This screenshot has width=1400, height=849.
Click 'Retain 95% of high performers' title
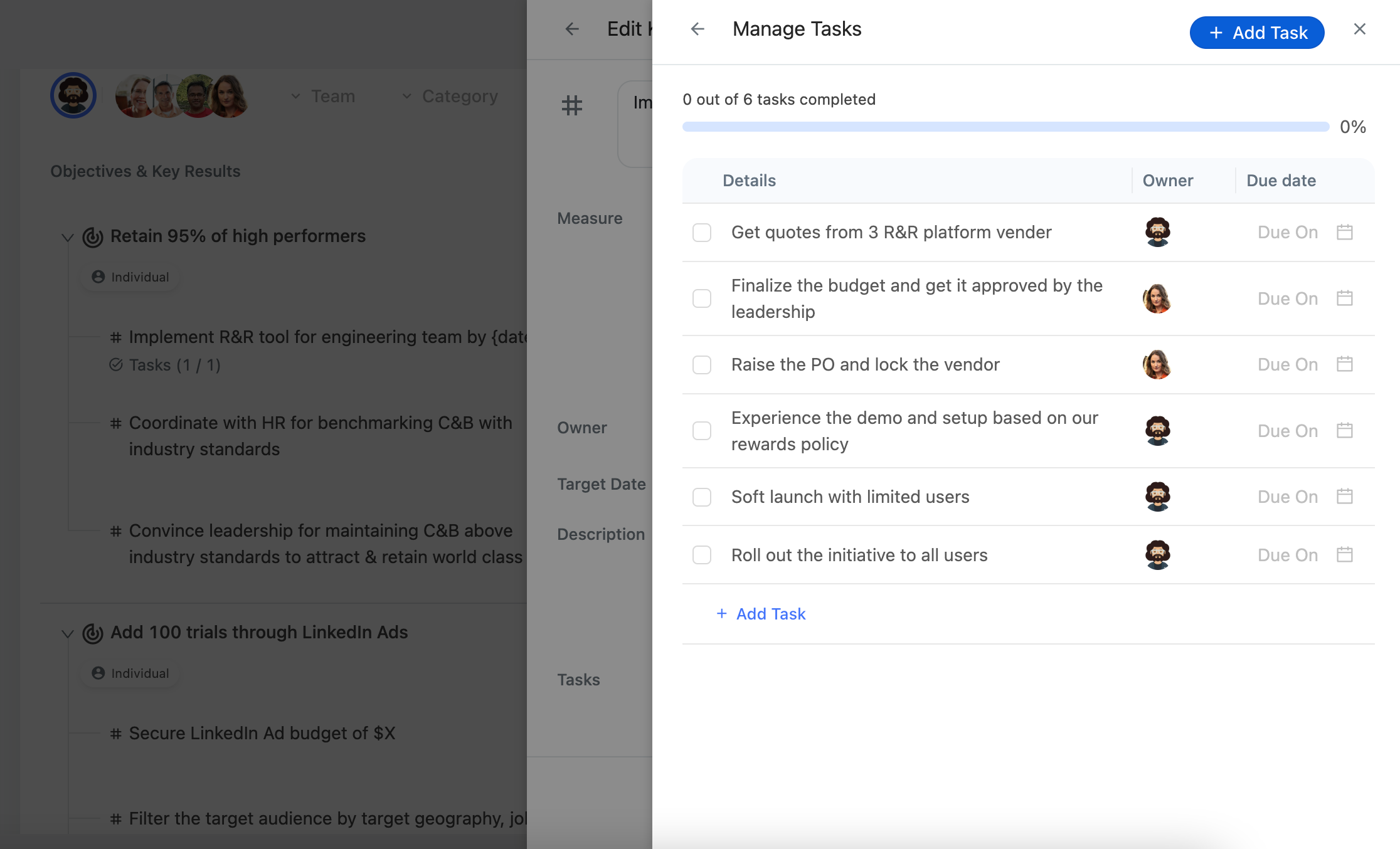pyautogui.click(x=238, y=236)
